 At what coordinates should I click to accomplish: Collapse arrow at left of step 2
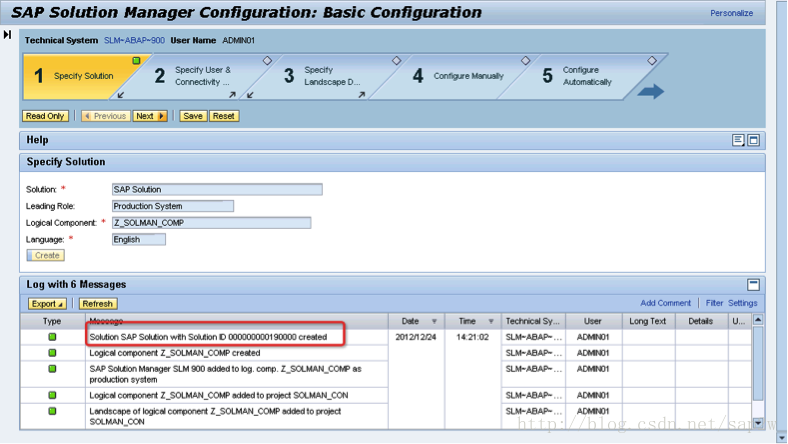pos(121,95)
